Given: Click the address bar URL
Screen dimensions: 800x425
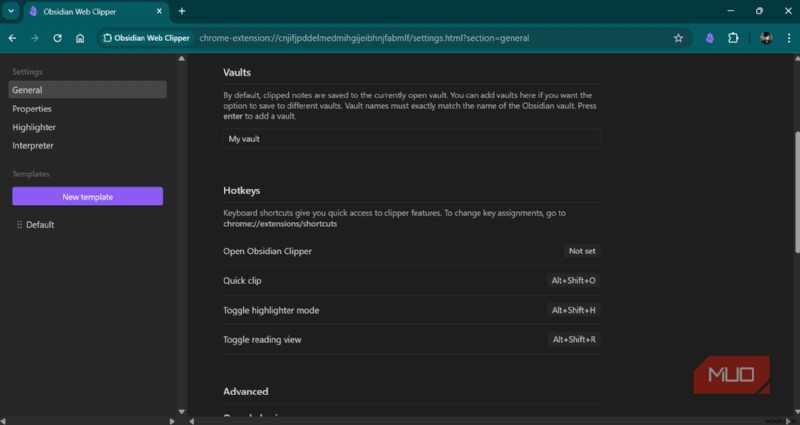Looking at the screenshot, I should [364, 38].
